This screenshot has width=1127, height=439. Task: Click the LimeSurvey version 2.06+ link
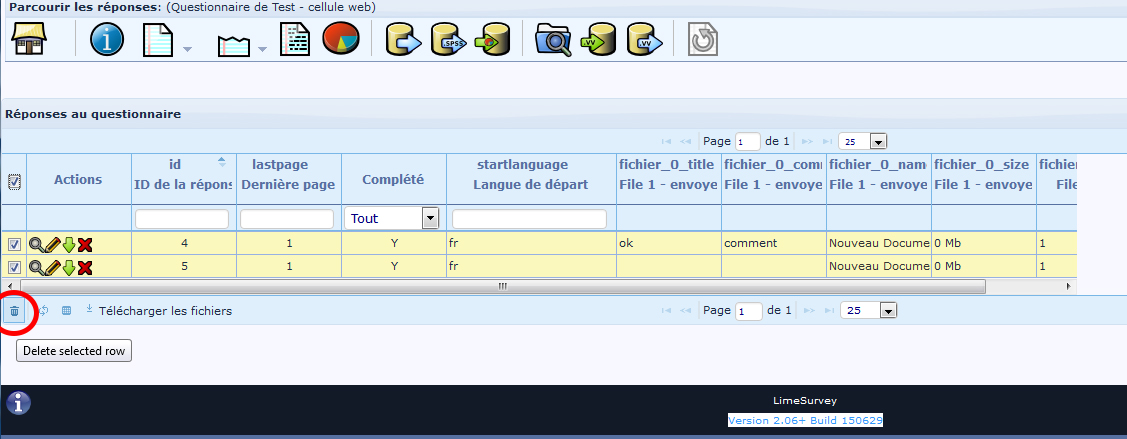[805, 420]
